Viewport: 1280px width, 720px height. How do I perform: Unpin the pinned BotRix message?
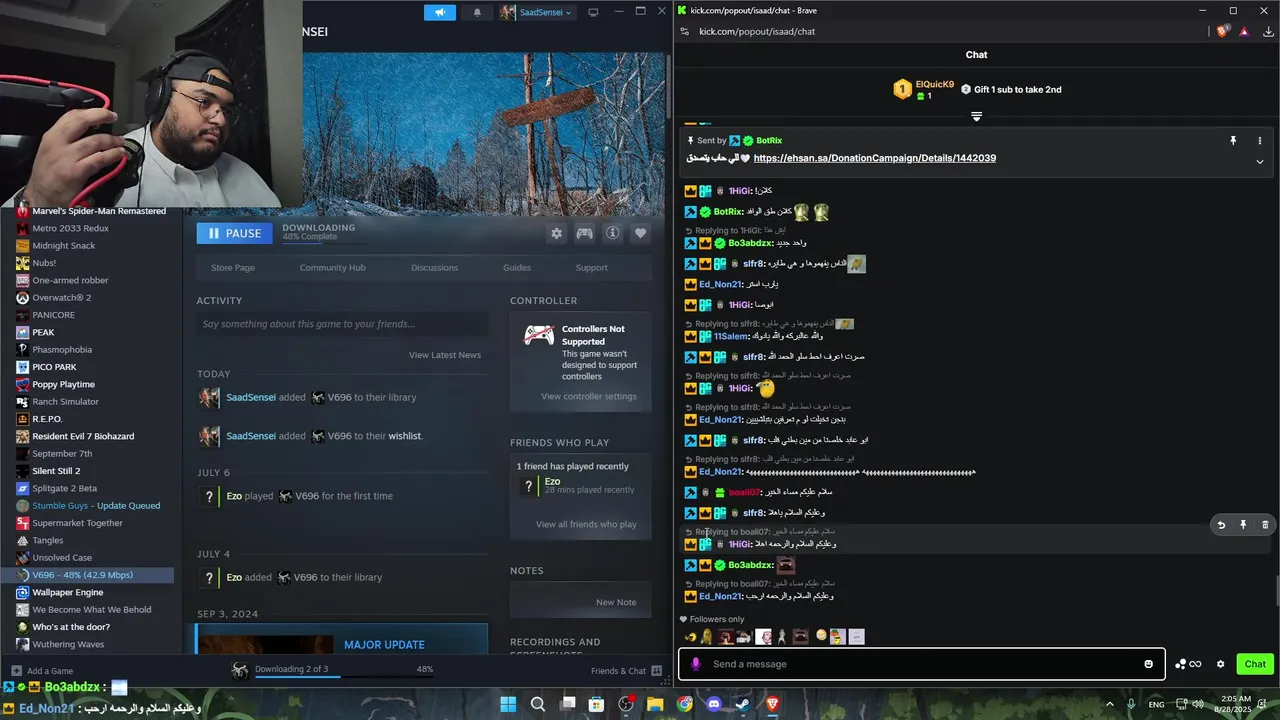pyautogui.click(x=1233, y=141)
